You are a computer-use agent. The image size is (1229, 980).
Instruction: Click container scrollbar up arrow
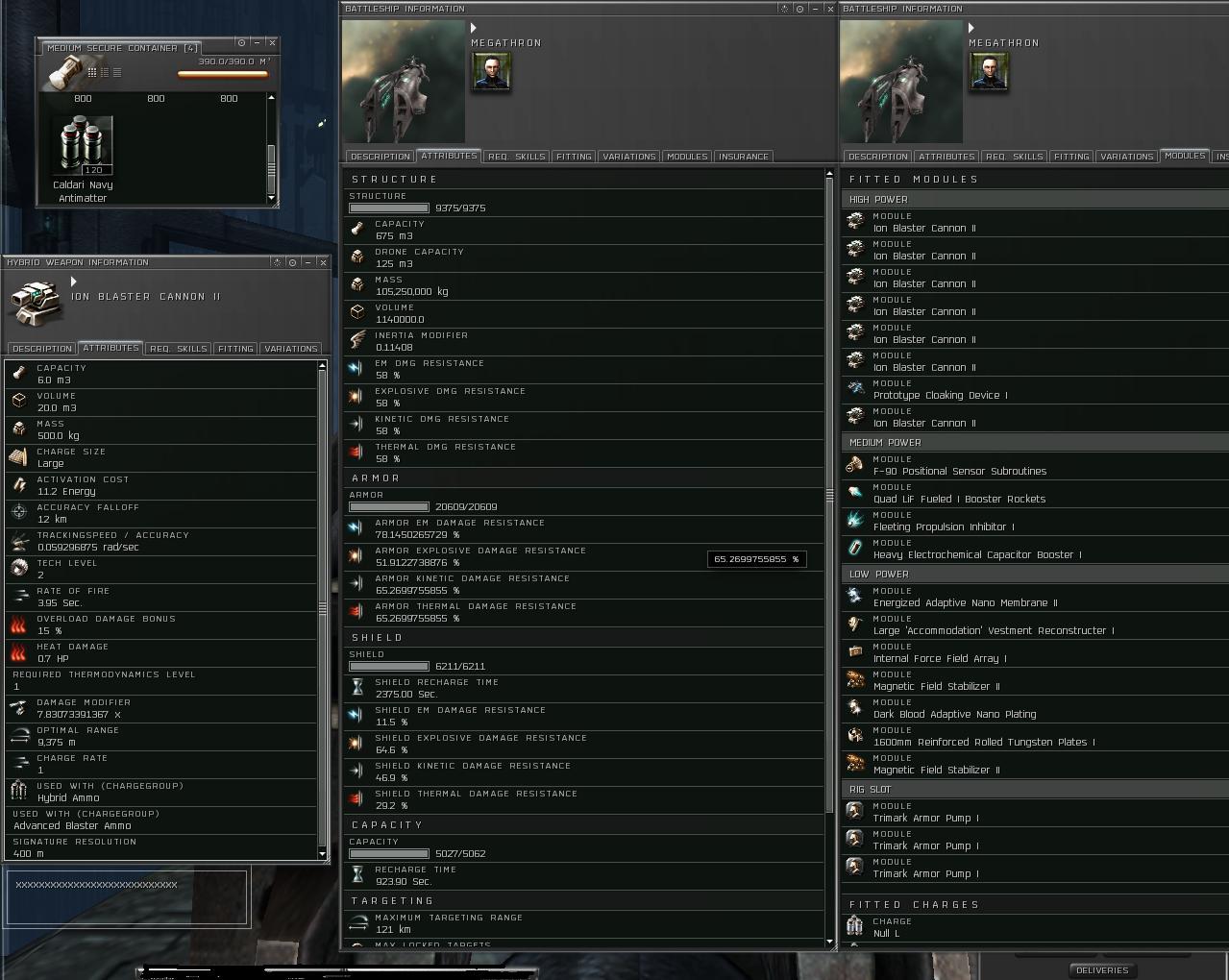[272, 97]
